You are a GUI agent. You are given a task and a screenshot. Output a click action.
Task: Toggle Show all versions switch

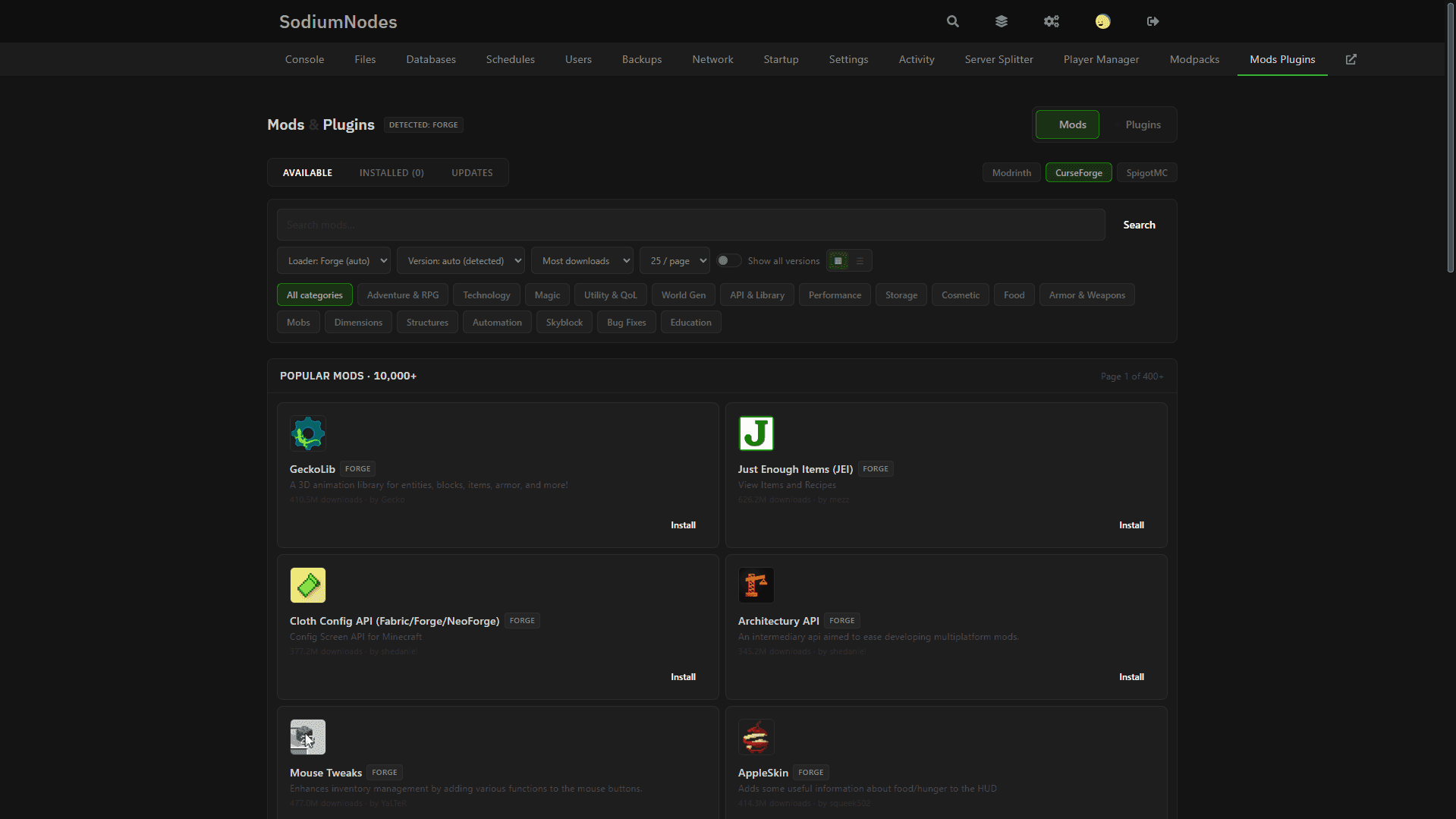pyautogui.click(x=729, y=261)
